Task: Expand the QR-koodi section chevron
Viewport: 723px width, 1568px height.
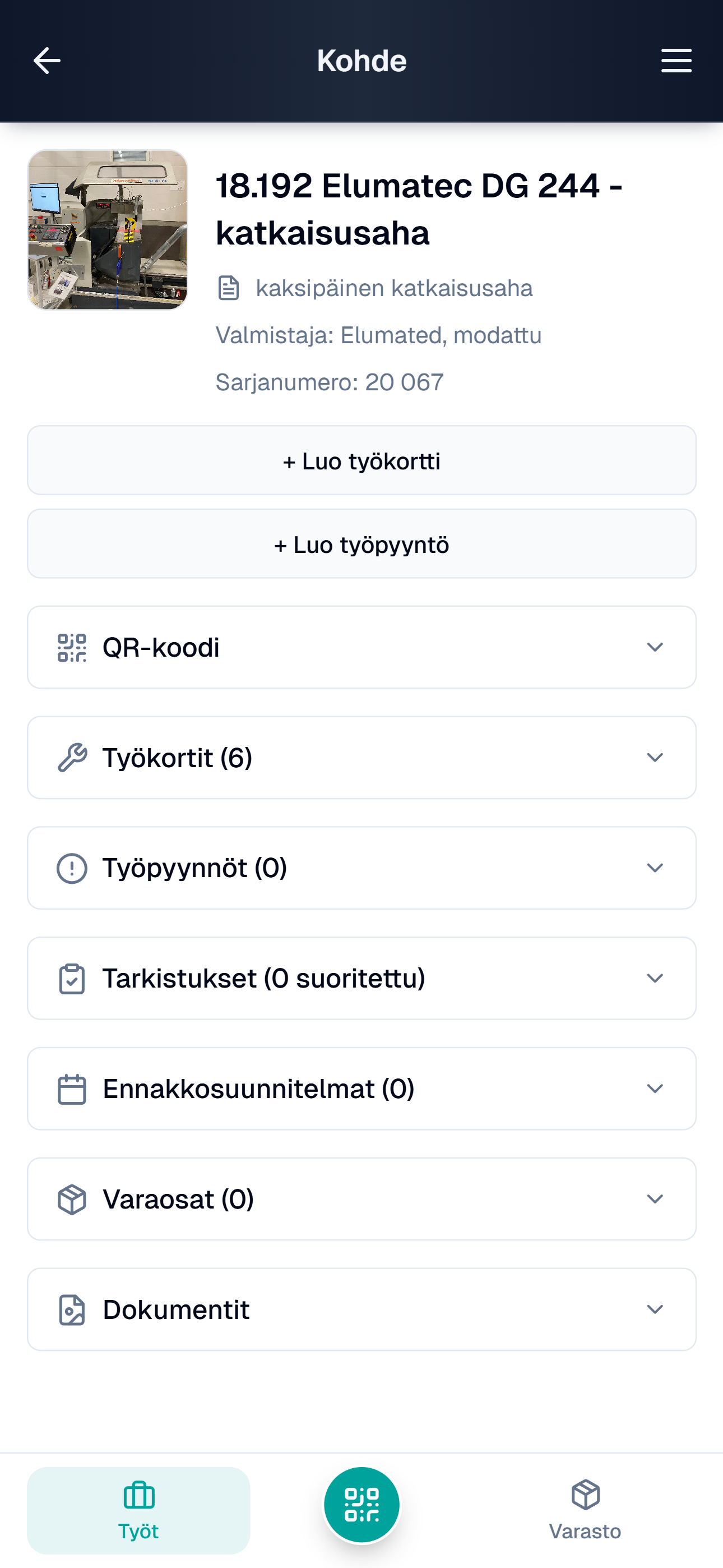Action: point(655,647)
